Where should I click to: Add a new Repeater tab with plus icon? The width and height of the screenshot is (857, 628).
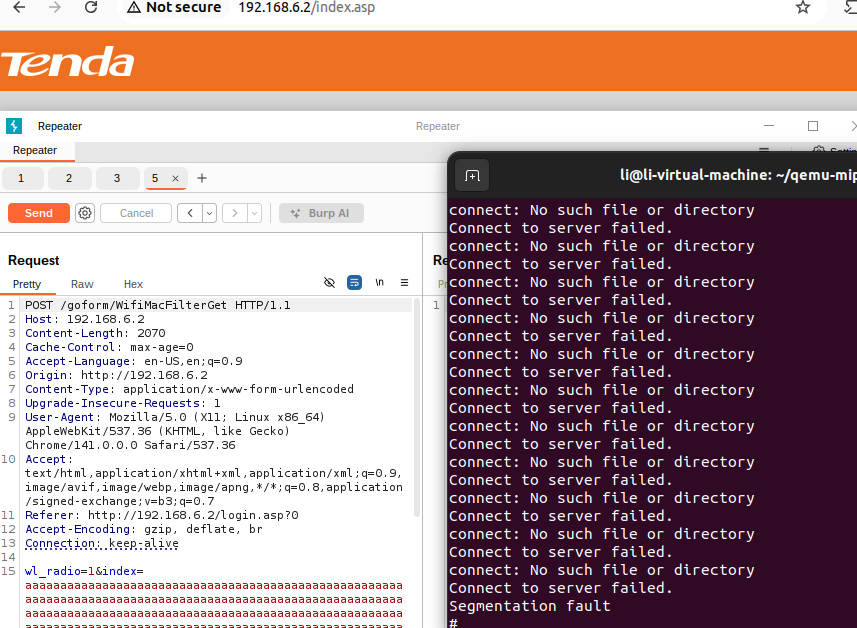click(202, 178)
